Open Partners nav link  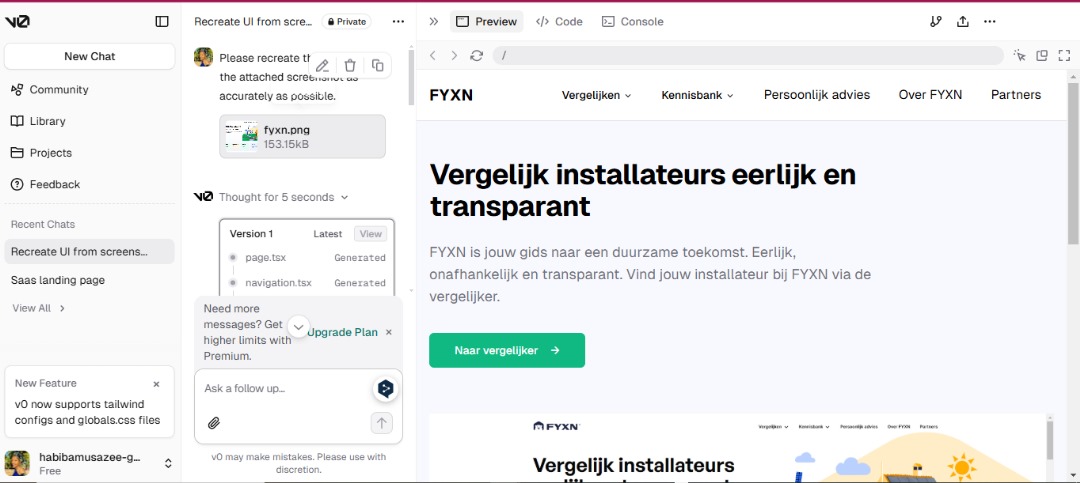tap(1016, 95)
